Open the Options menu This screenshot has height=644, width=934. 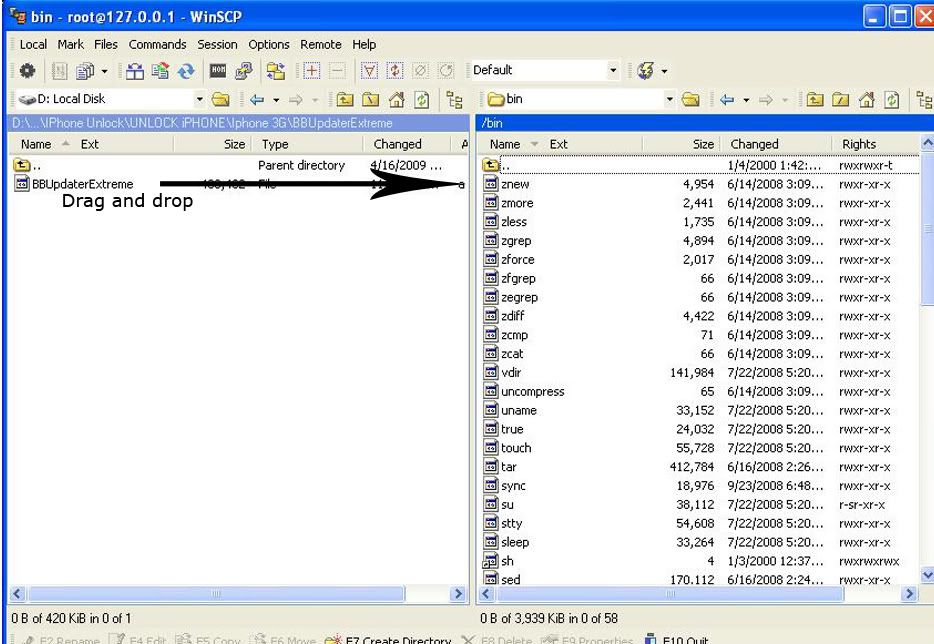[269, 45]
